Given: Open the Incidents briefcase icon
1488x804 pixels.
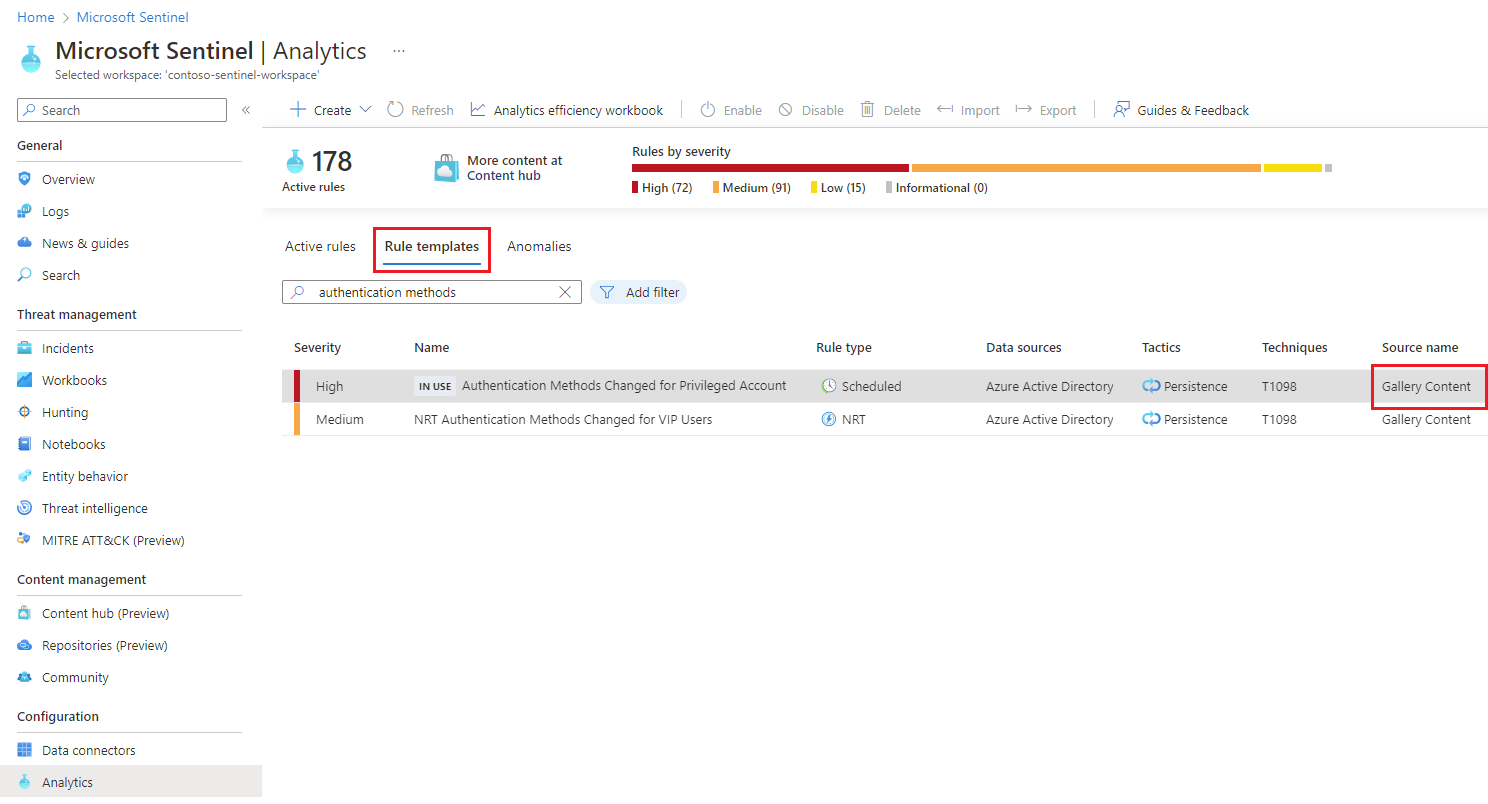Looking at the screenshot, I should click(25, 348).
